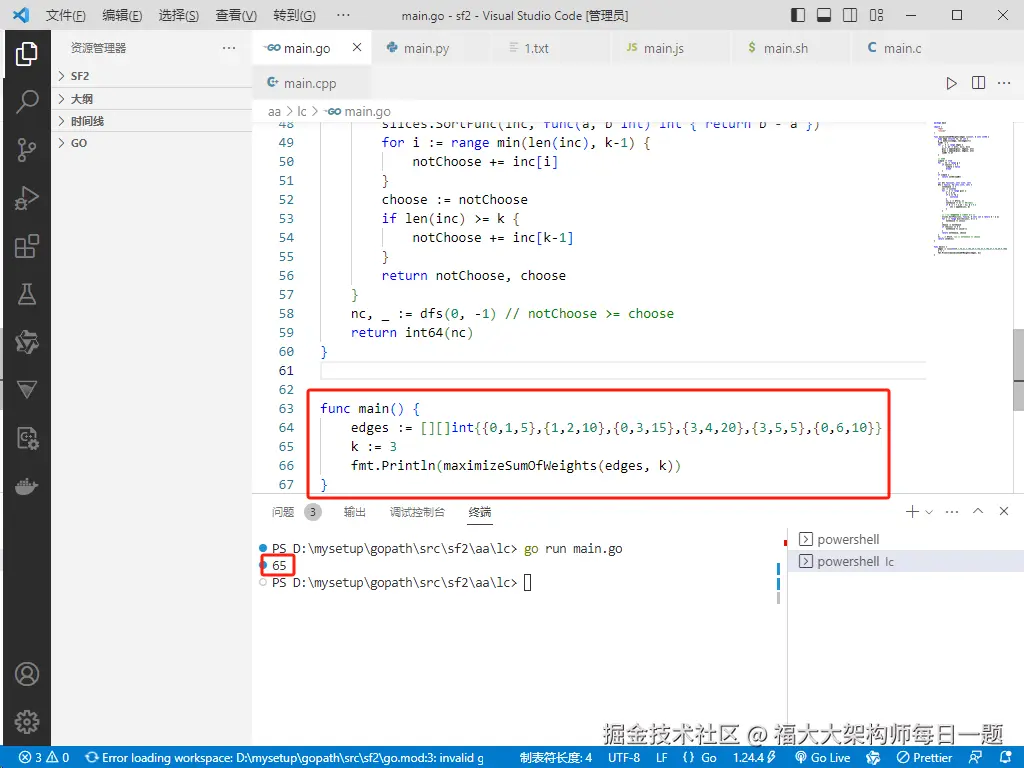The image size is (1024, 768).
Task: Click the aa breadcrumb segment
Action: 274,112
